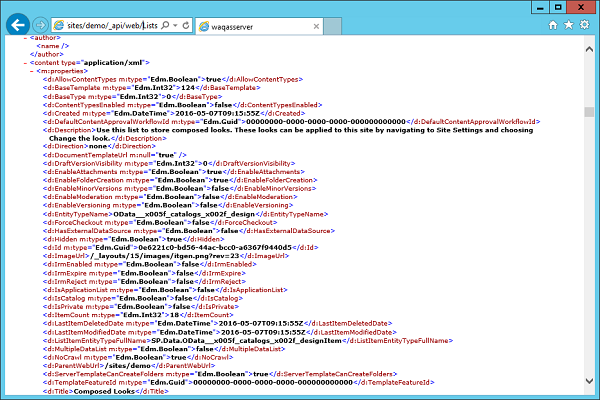Refresh the page with reload icon

pyautogui.click(x=186, y=25)
